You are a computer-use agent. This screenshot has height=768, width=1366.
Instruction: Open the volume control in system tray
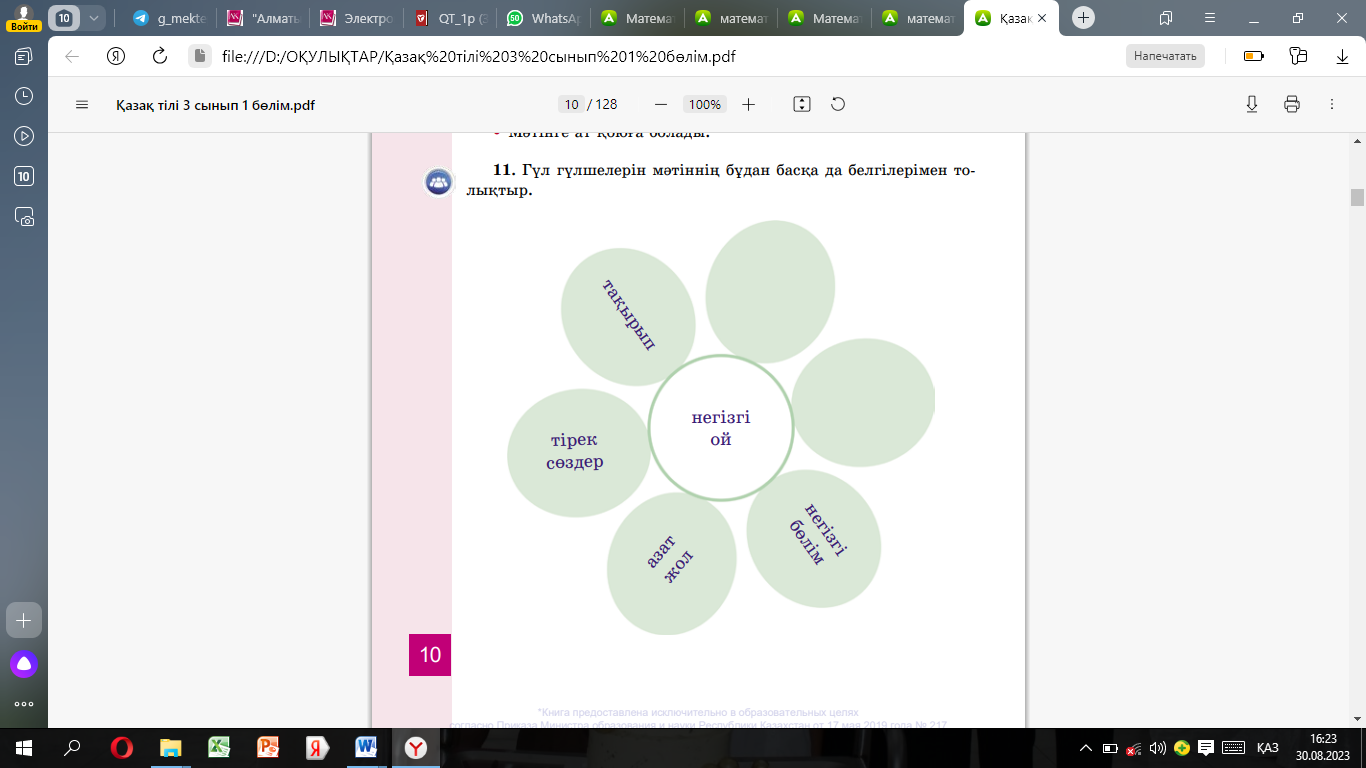[x=1158, y=747]
